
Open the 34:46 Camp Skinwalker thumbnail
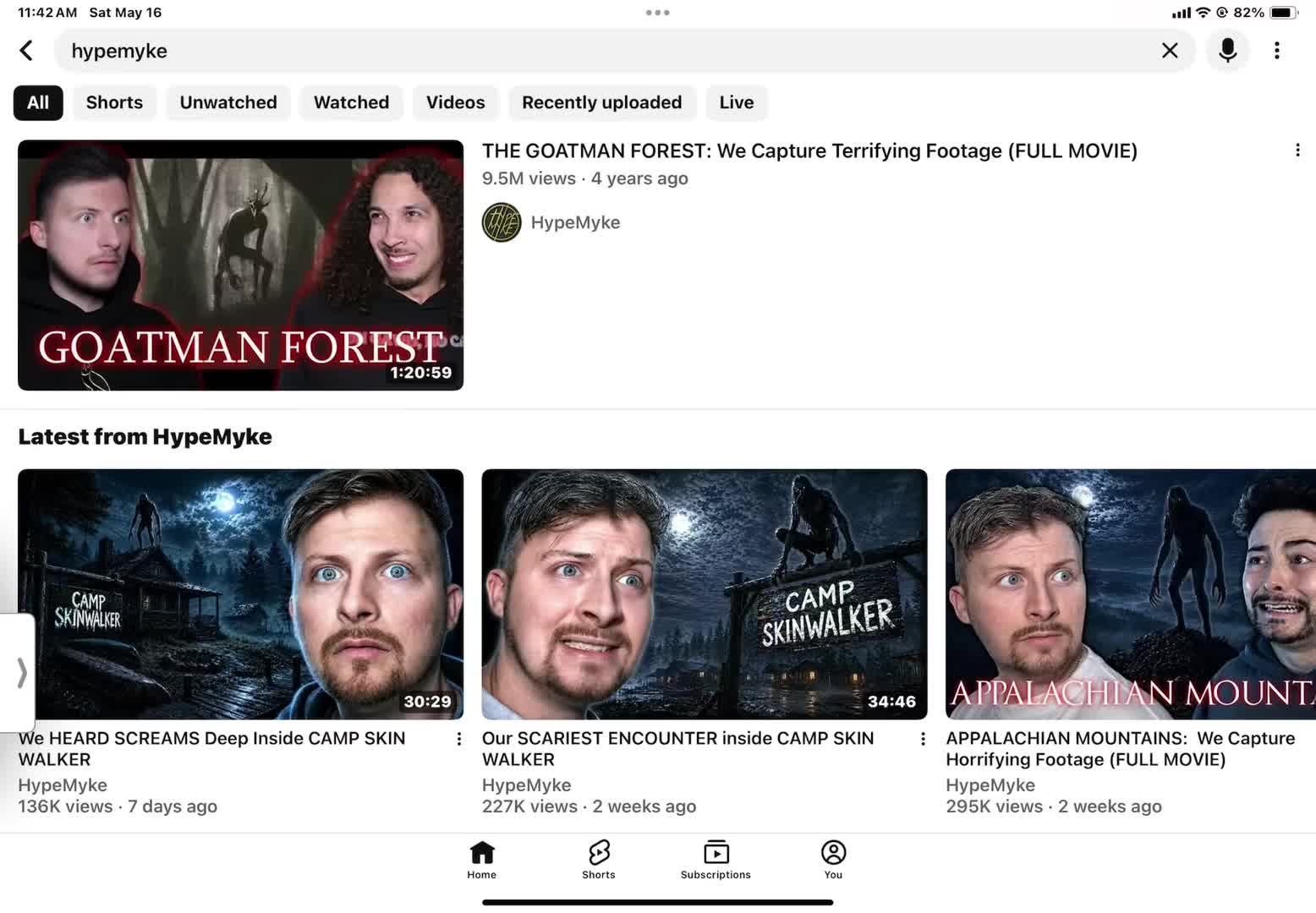705,594
